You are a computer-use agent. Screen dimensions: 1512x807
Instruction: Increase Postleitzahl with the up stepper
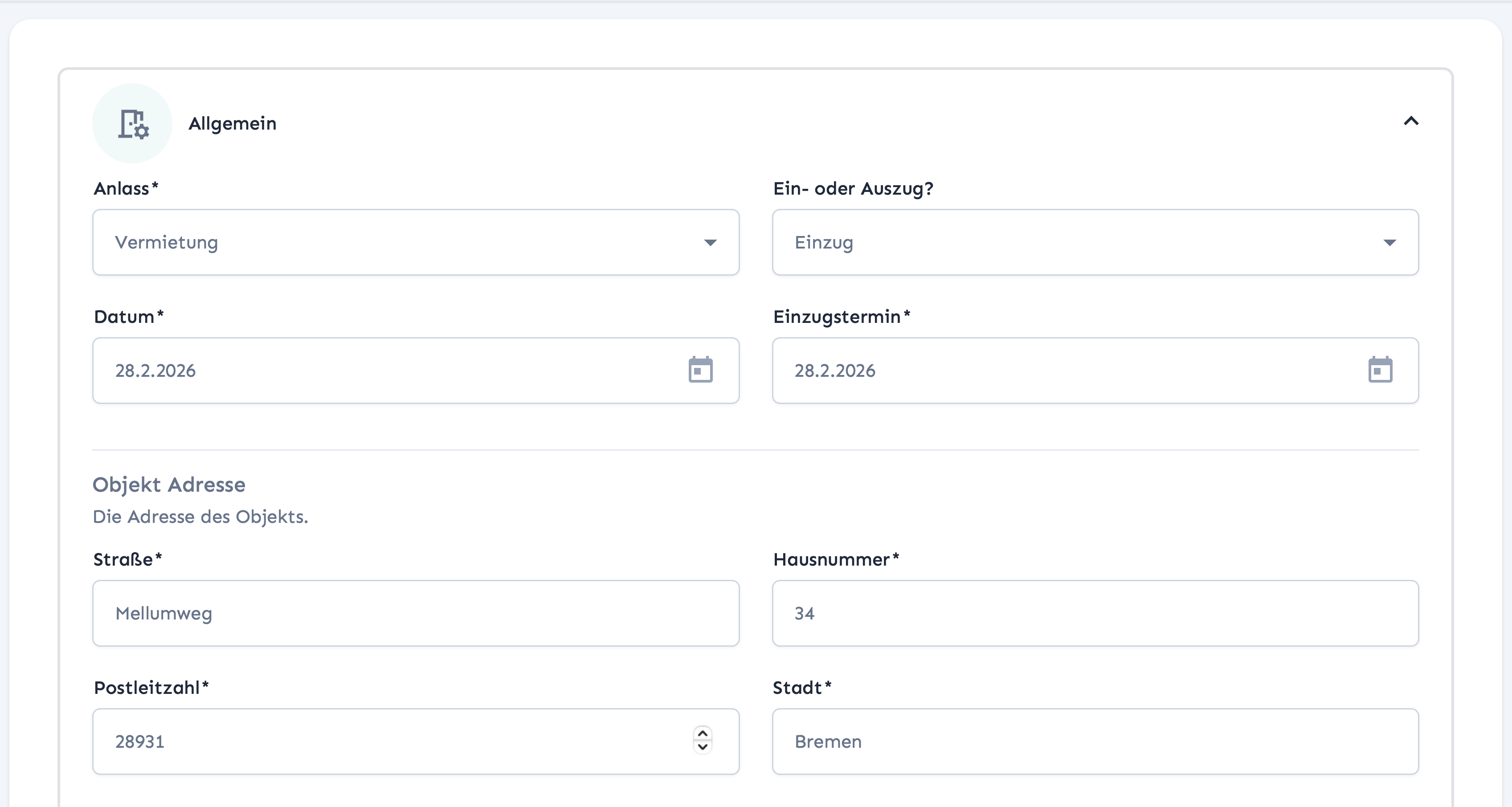[703, 734]
